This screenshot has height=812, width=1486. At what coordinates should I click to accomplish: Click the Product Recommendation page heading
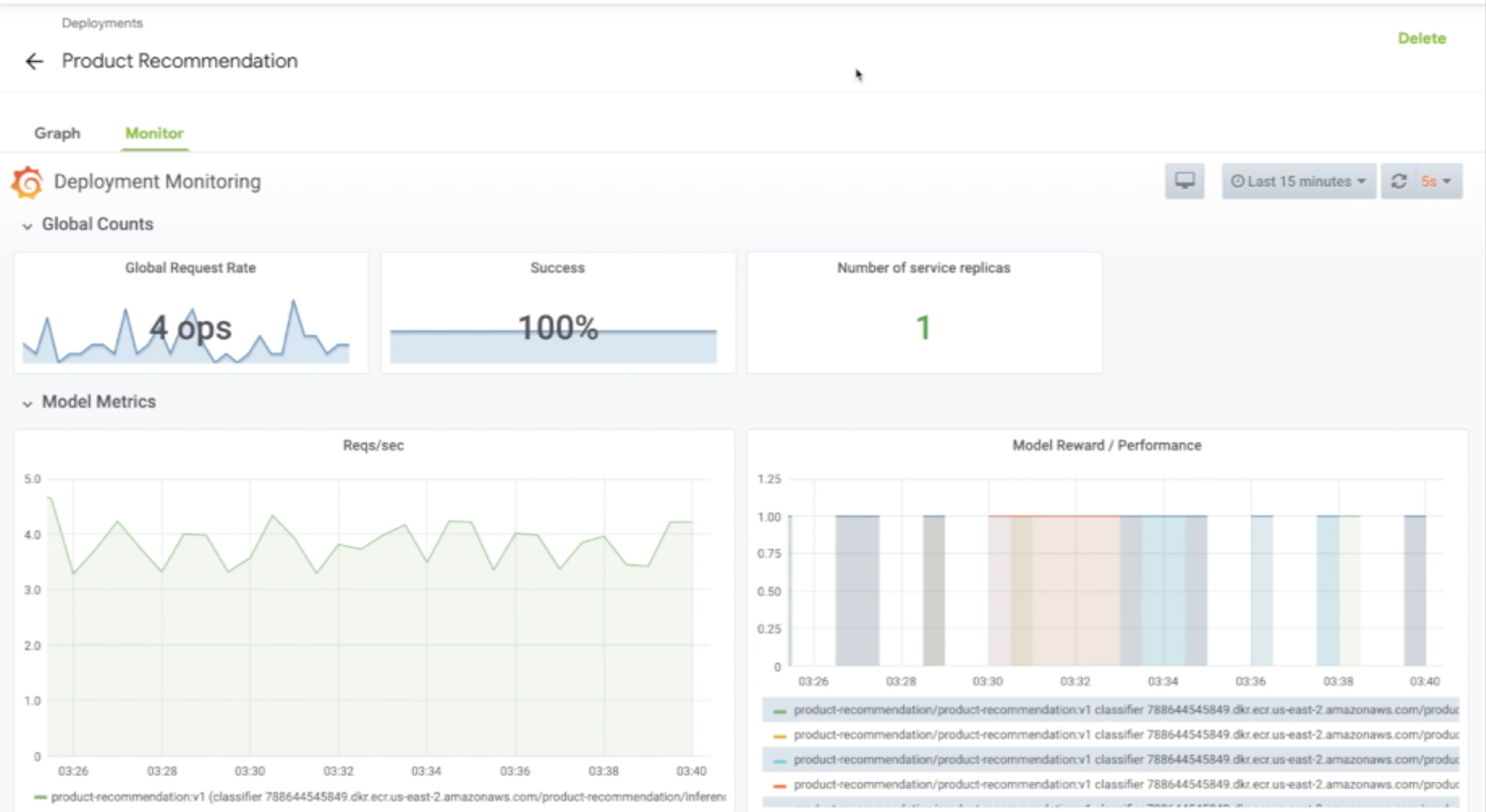click(179, 61)
